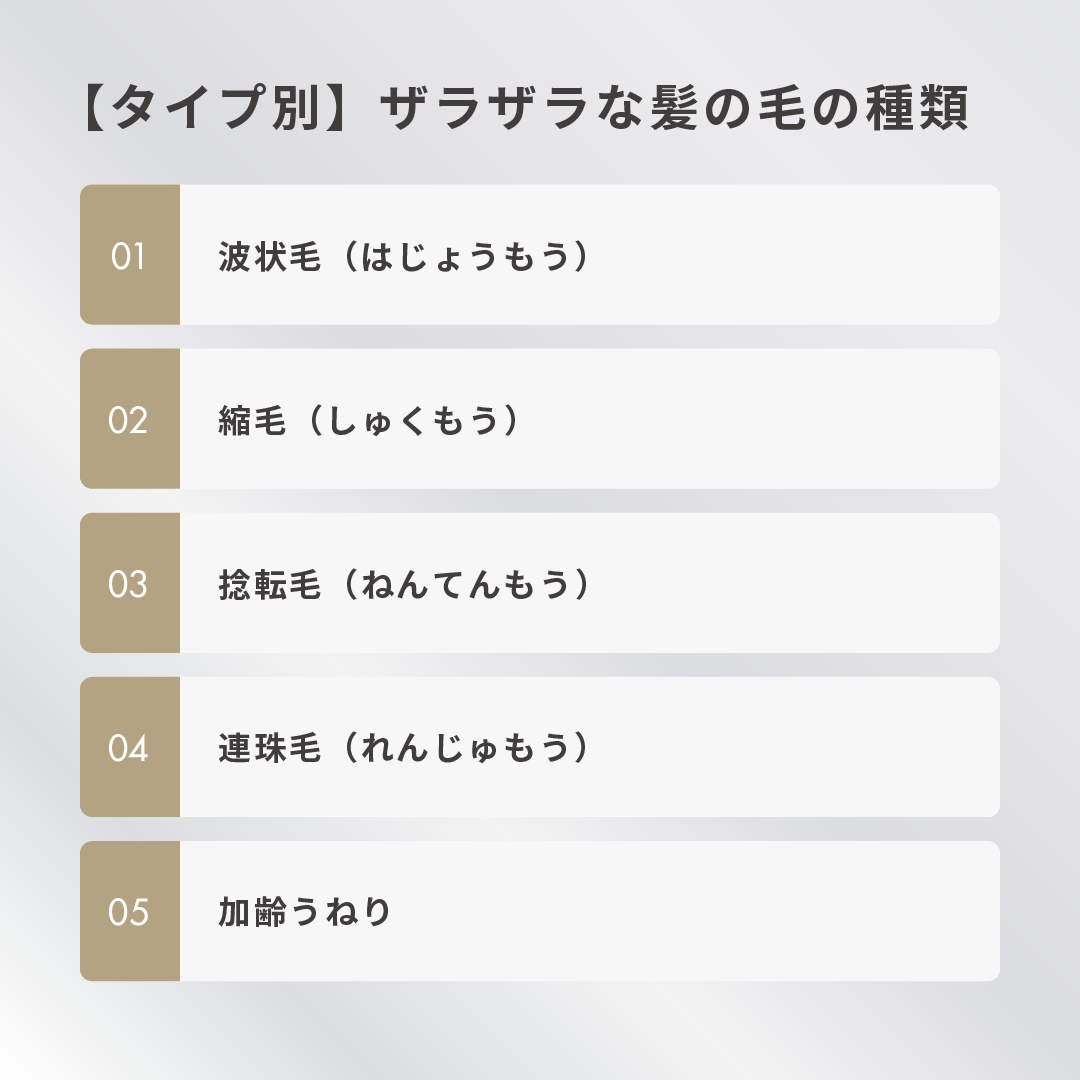Choose the 捻転毛 kanji label
The height and width of the screenshot is (1080, 1080).
pyautogui.click(x=270, y=585)
